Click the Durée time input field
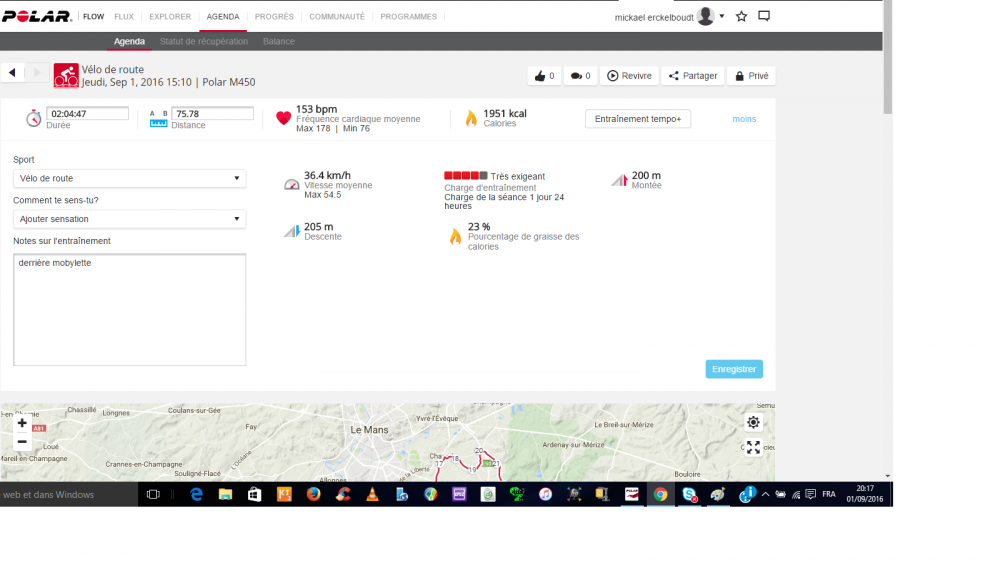 [88, 114]
